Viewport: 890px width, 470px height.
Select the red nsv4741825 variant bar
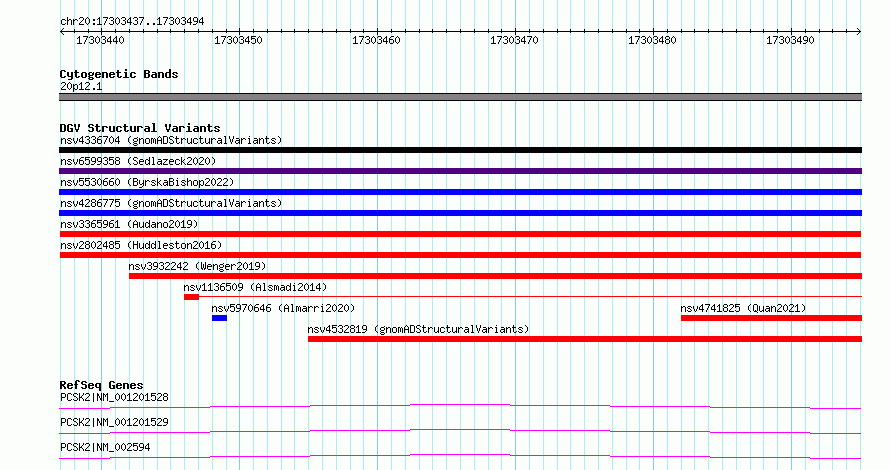(x=771, y=318)
